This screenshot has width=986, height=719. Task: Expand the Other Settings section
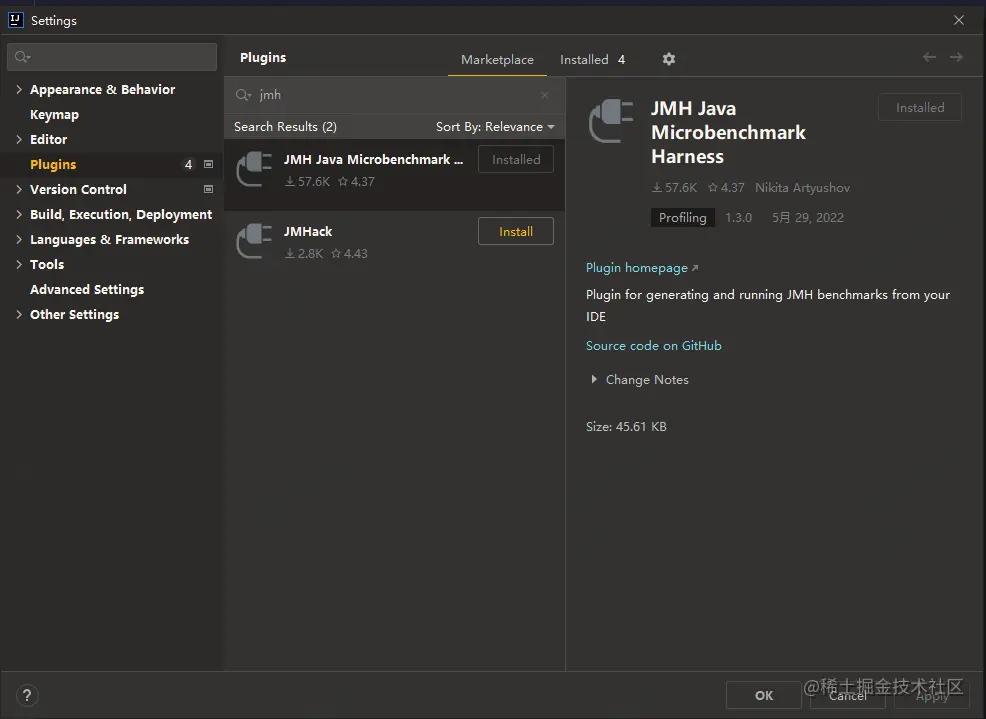point(19,315)
